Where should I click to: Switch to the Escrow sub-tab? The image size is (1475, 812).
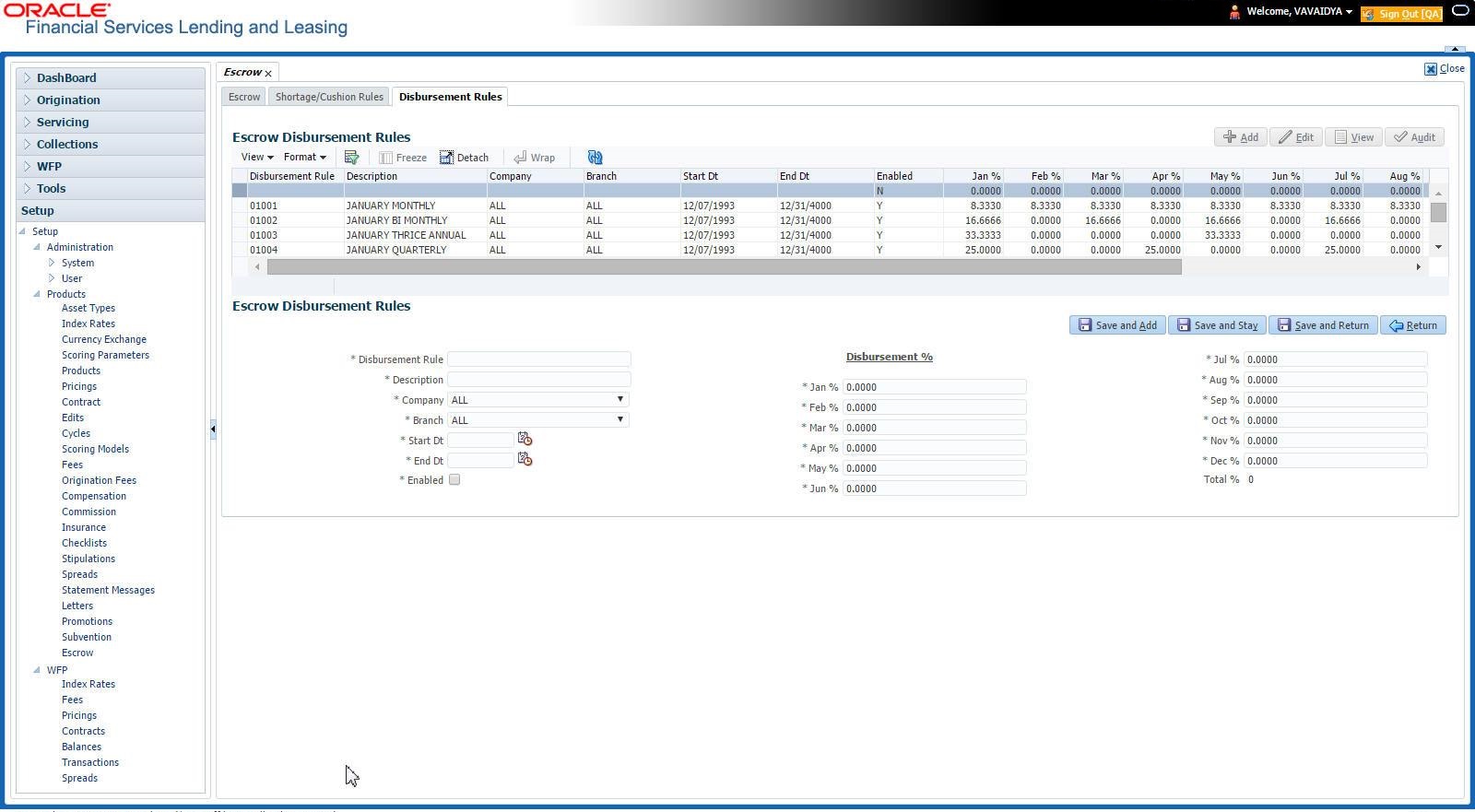[x=244, y=97]
